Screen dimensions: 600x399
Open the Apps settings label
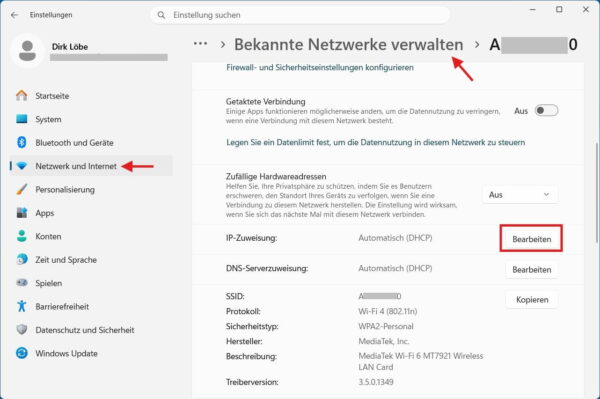(45, 213)
